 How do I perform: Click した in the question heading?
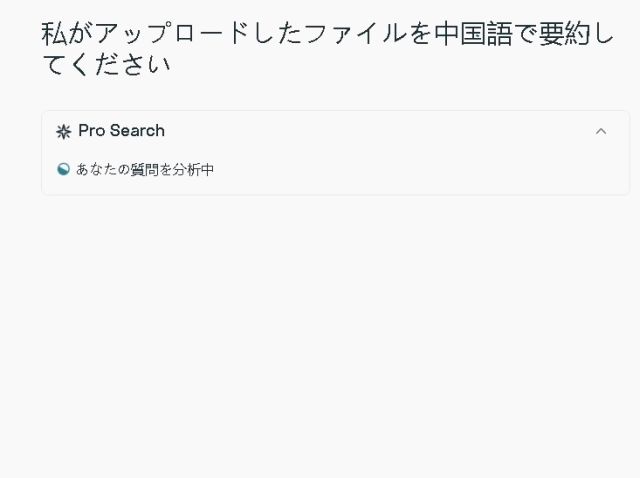[x=276, y=33]
